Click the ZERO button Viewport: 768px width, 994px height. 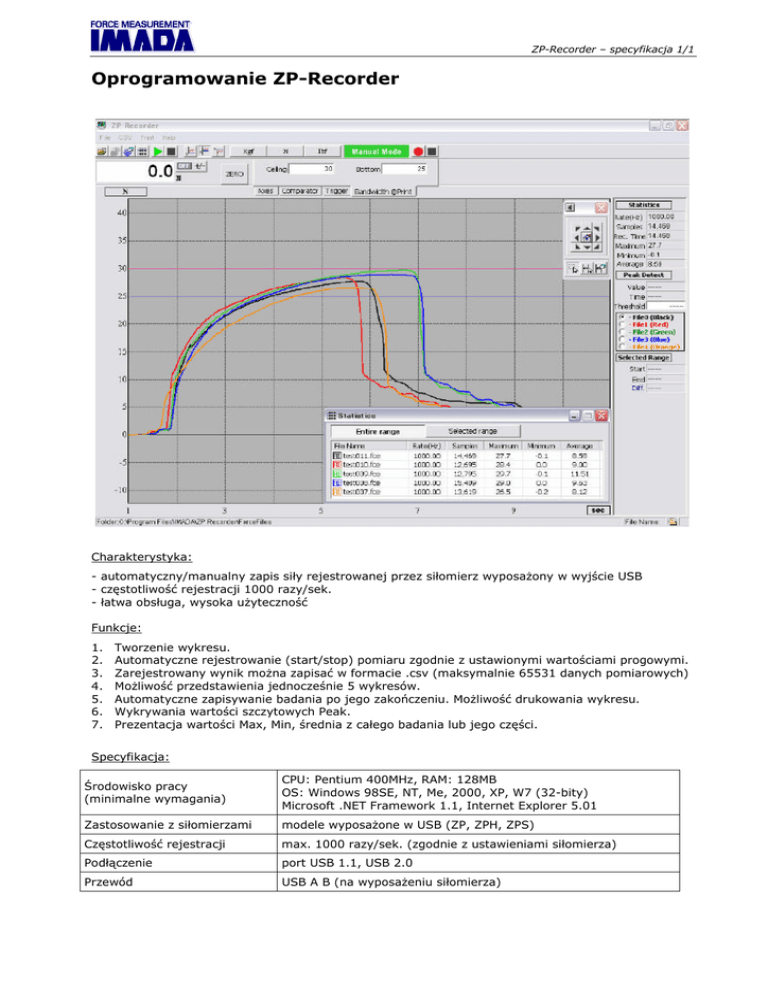234,173
